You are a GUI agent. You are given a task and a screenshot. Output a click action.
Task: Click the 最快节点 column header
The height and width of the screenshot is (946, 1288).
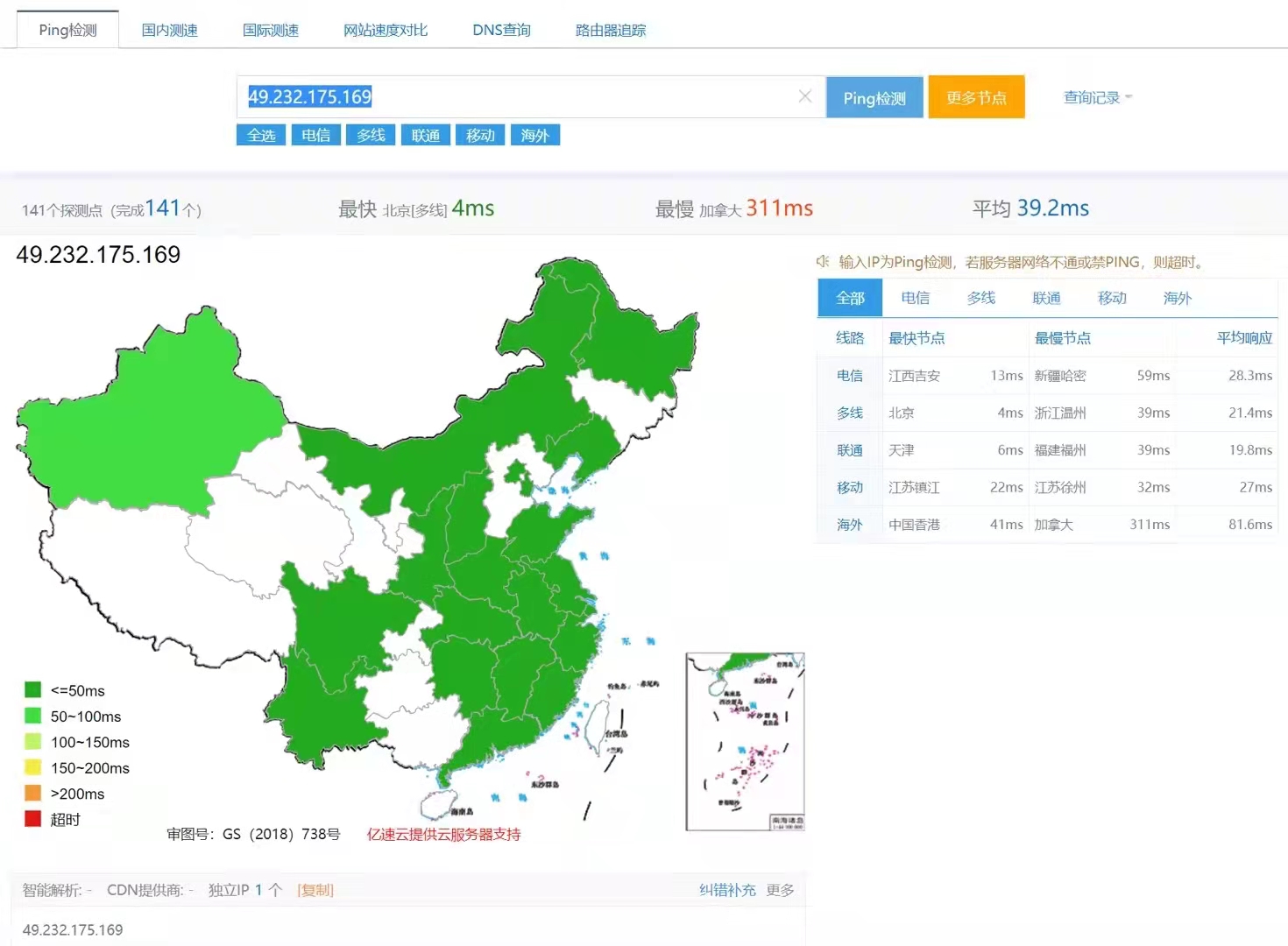point(916,338)
